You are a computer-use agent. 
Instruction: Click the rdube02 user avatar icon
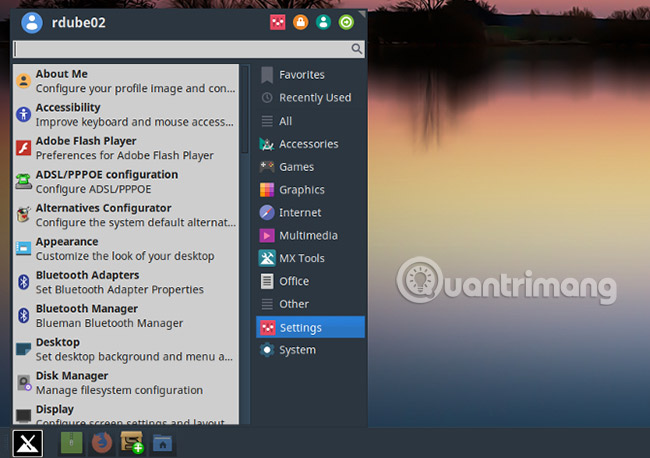[31, 22]
